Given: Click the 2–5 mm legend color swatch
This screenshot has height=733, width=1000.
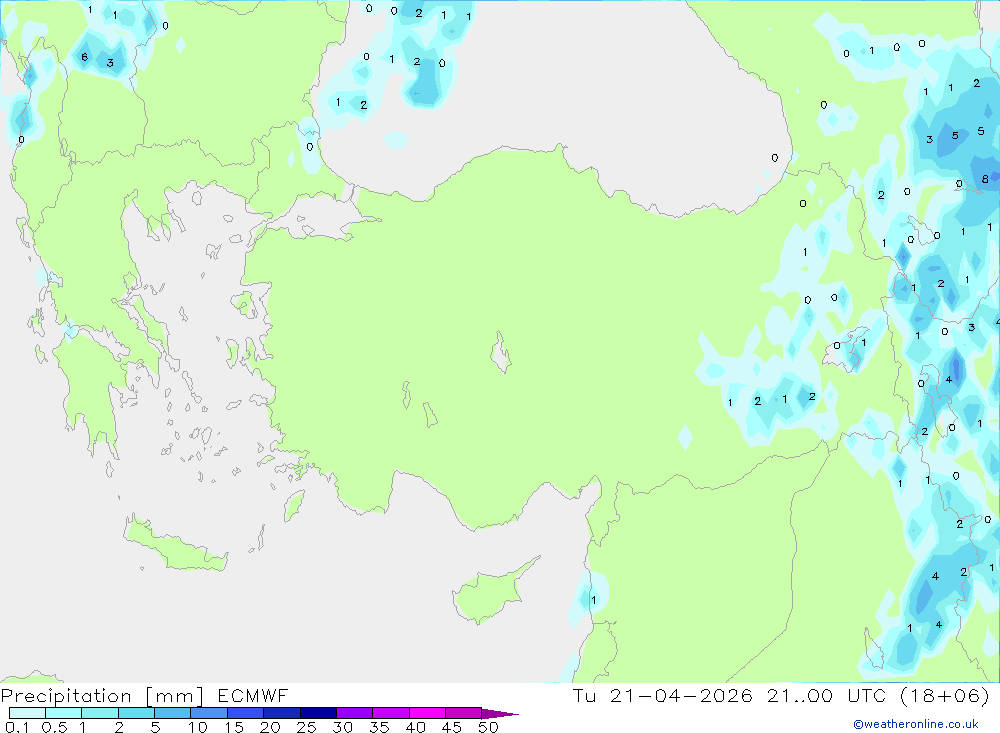Looking at the screenshot, I should coord(136,713).
